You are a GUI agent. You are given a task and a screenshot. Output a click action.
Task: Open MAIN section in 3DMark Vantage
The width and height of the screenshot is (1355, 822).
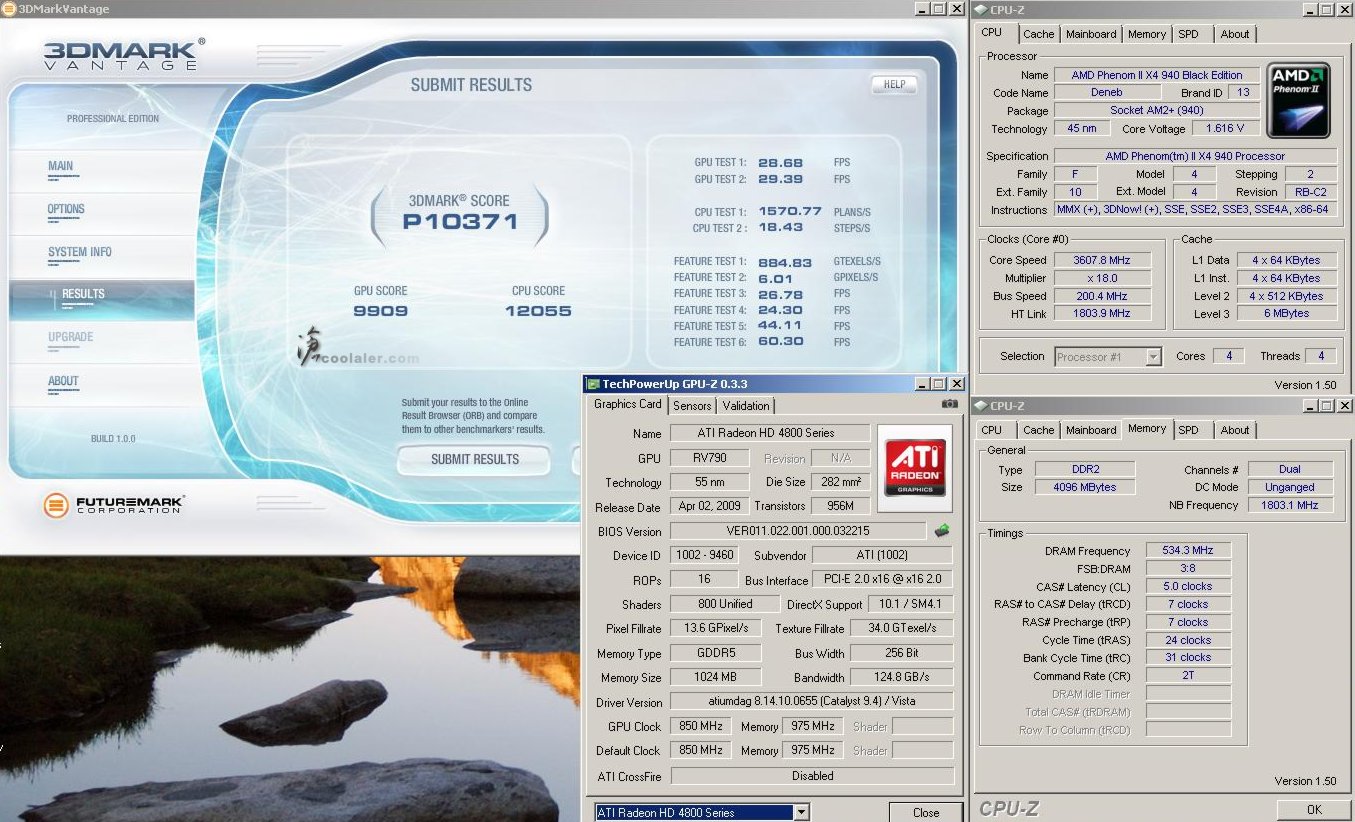tap(60, 166)
